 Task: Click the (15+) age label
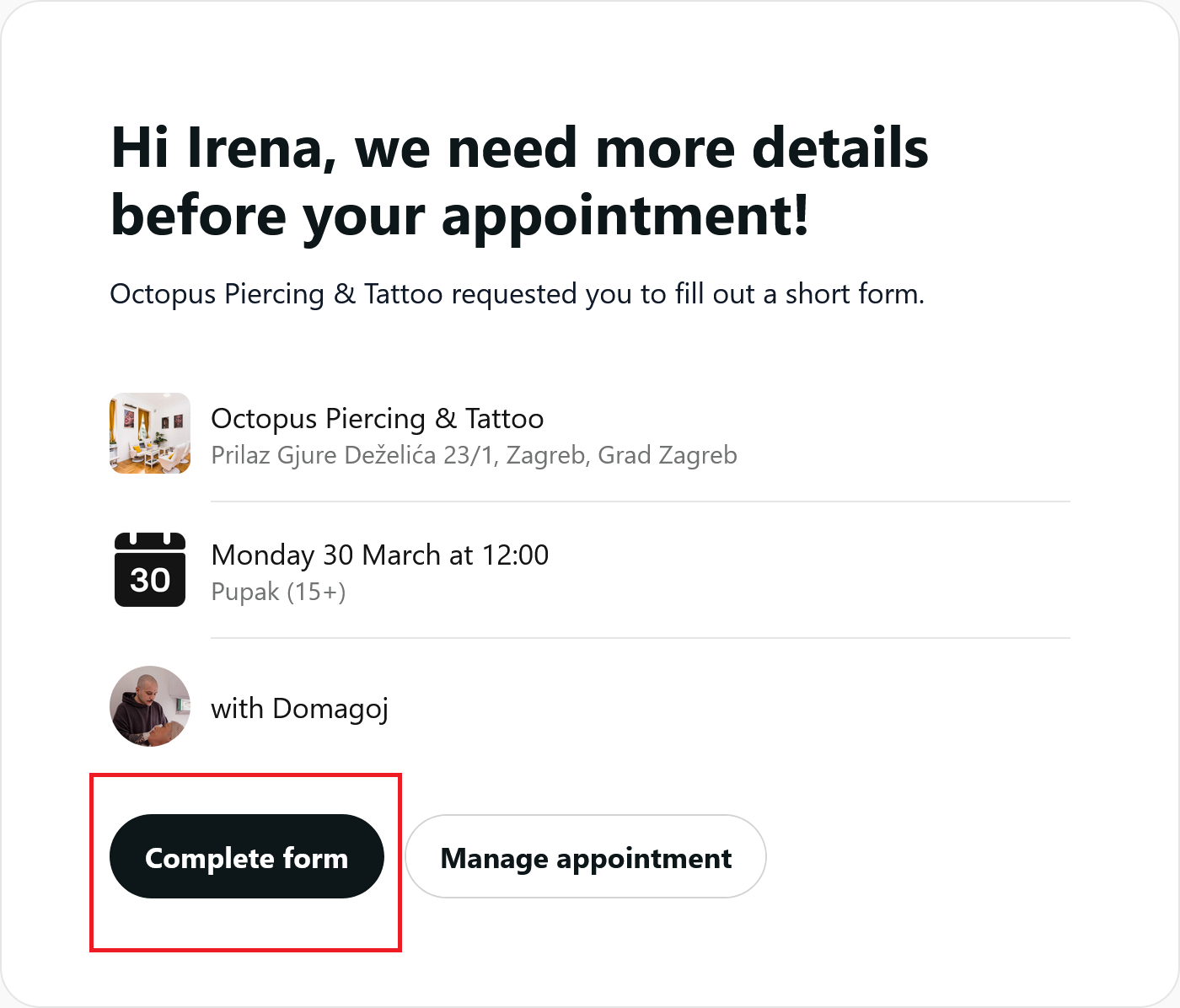tap(316, 592)
